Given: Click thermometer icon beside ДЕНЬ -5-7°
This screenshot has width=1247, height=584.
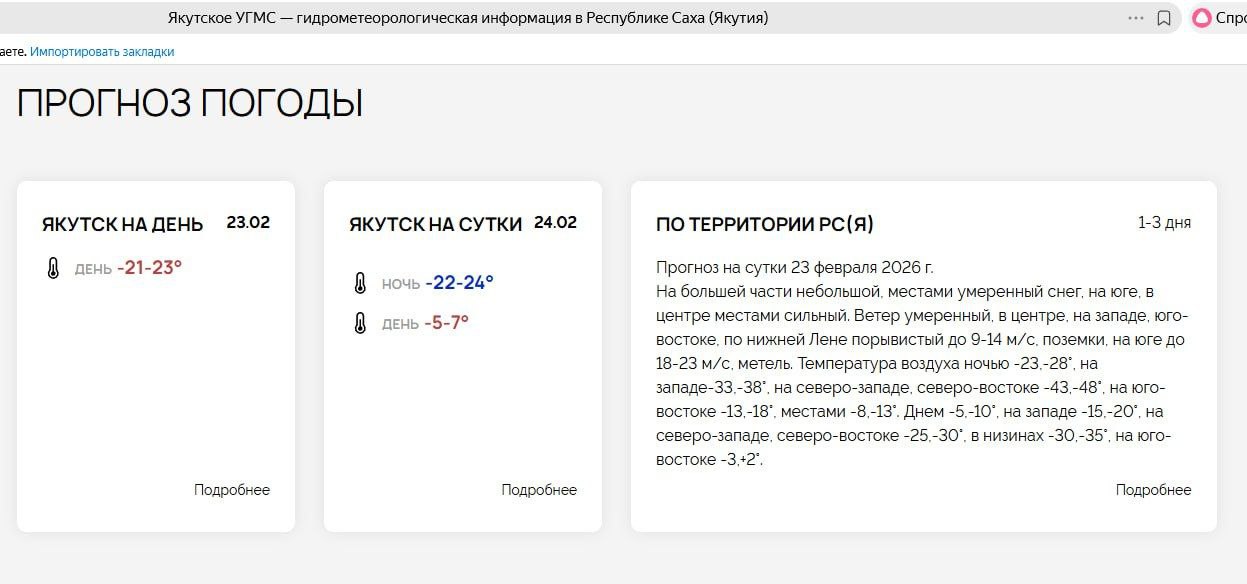Looking at the screenshot, I should [x=360, y=324].
